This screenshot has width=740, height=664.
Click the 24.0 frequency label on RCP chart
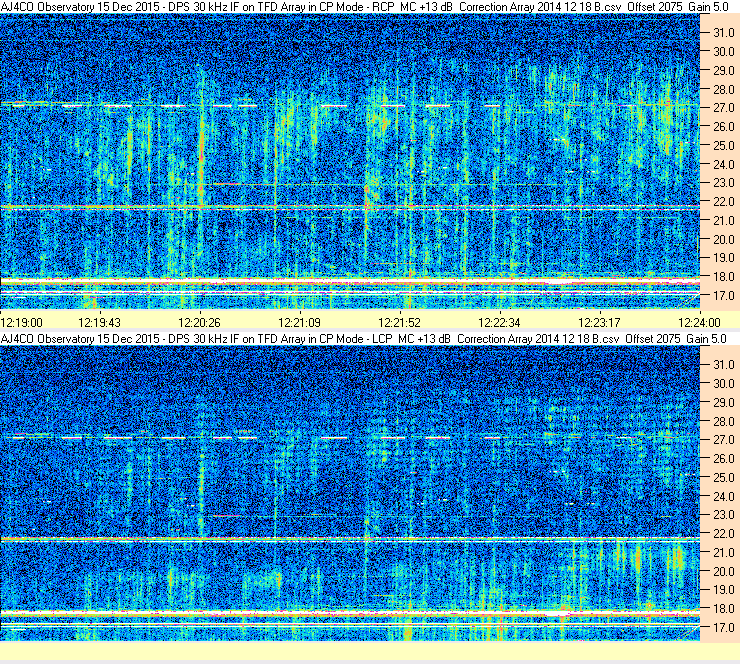pos(723,164)
